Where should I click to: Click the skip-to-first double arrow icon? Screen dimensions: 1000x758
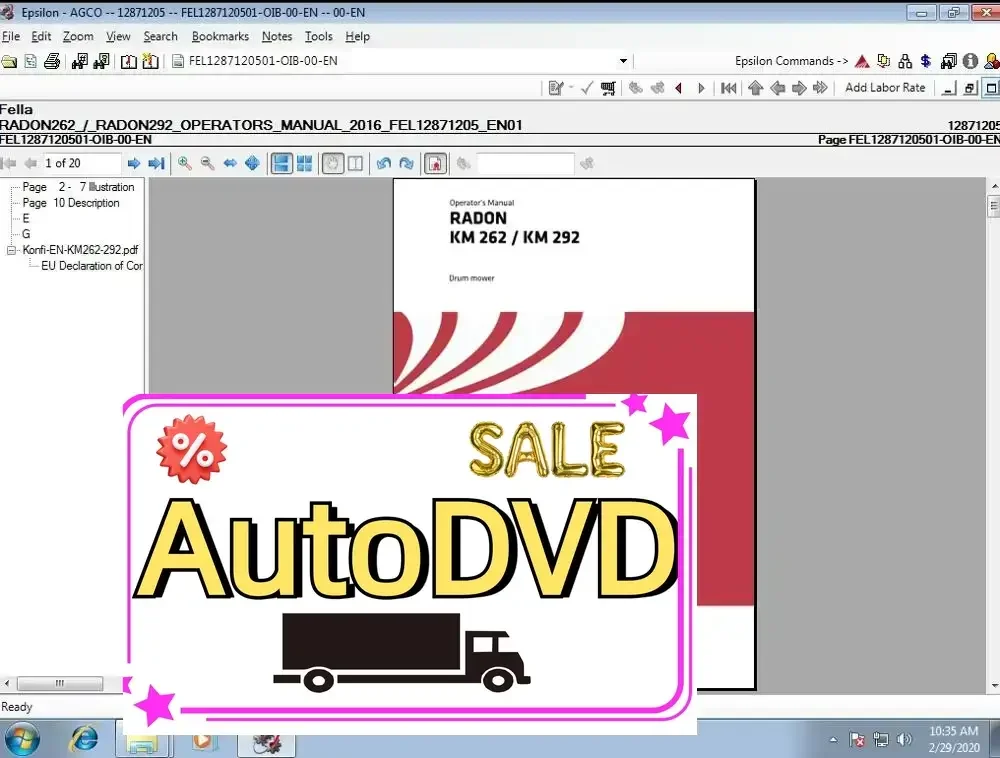point(728,88)
